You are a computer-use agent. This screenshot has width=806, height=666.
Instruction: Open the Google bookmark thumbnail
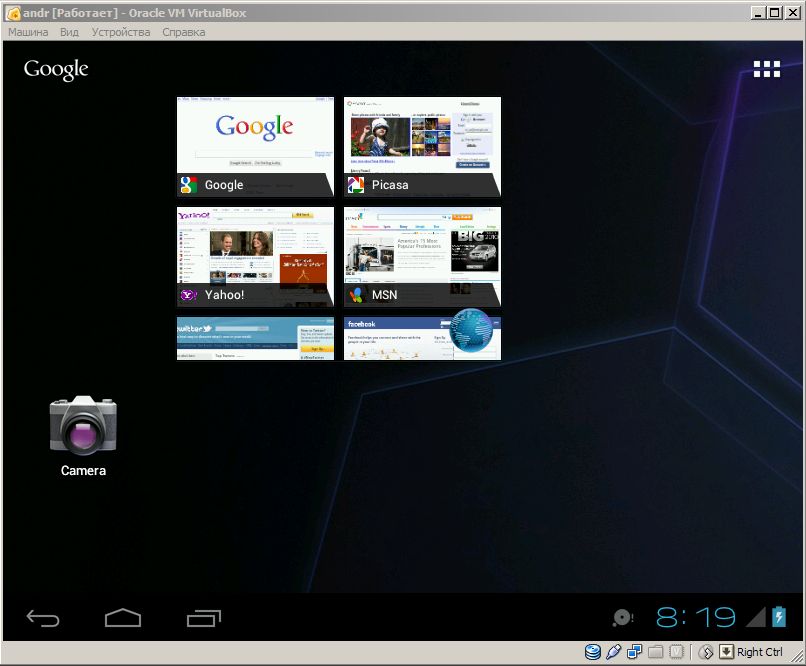coord(255,146)
